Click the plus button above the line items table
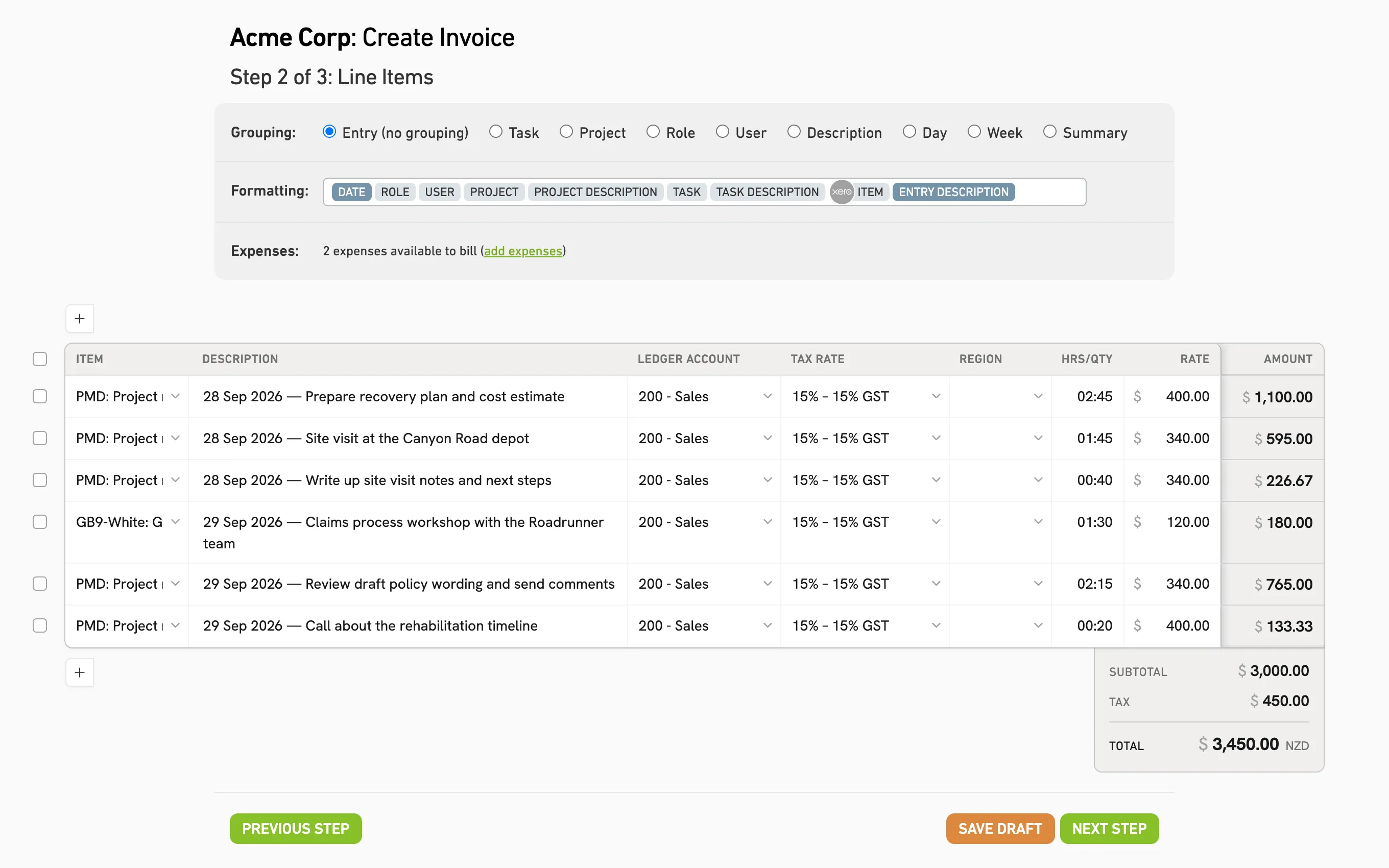Viewport: 1389px width, 868px height. (80, 319)
